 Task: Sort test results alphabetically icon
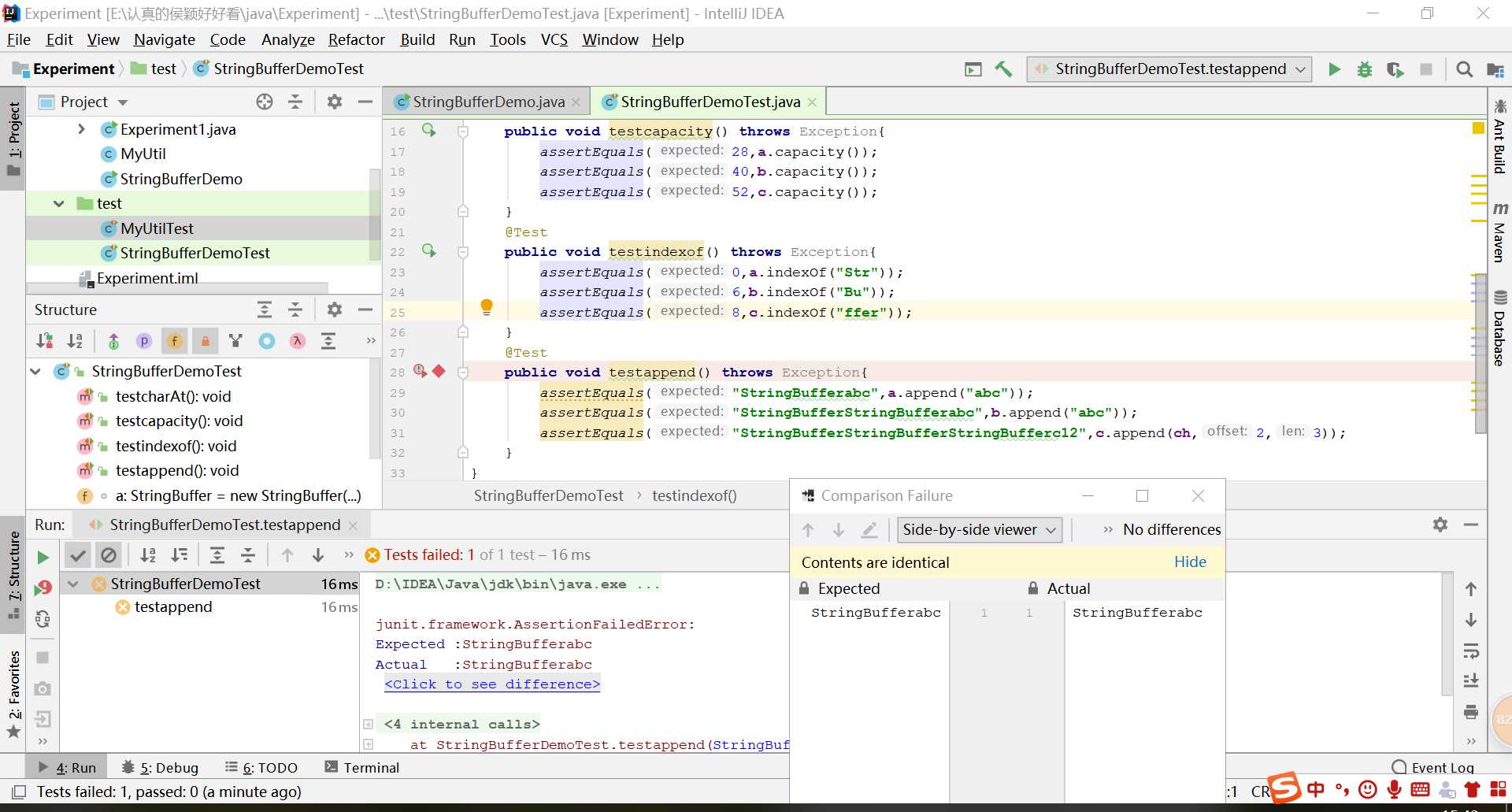(148, 555)
